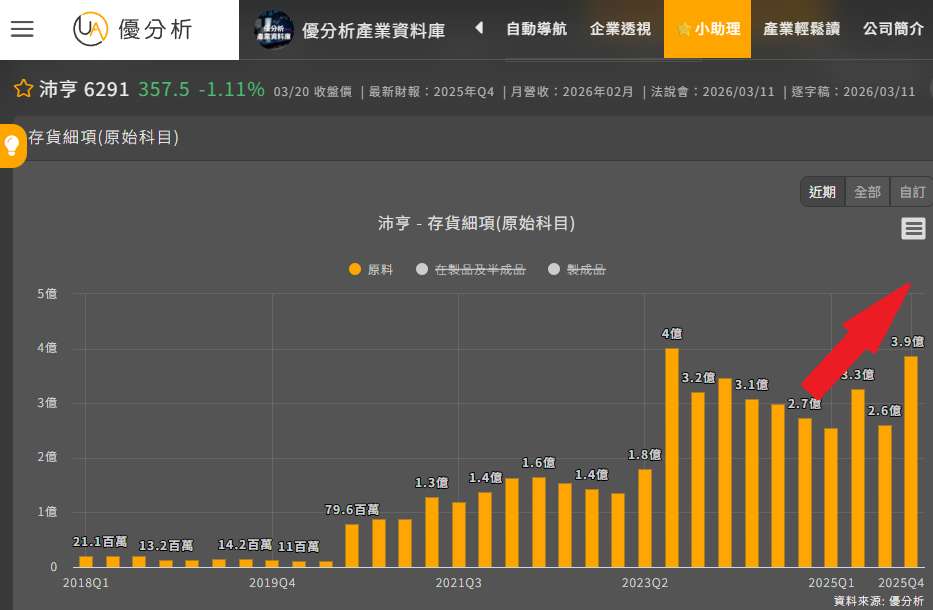Open the 公司簡介 page
The width and height of the screenshot is (933, 610).
(893, 29)
